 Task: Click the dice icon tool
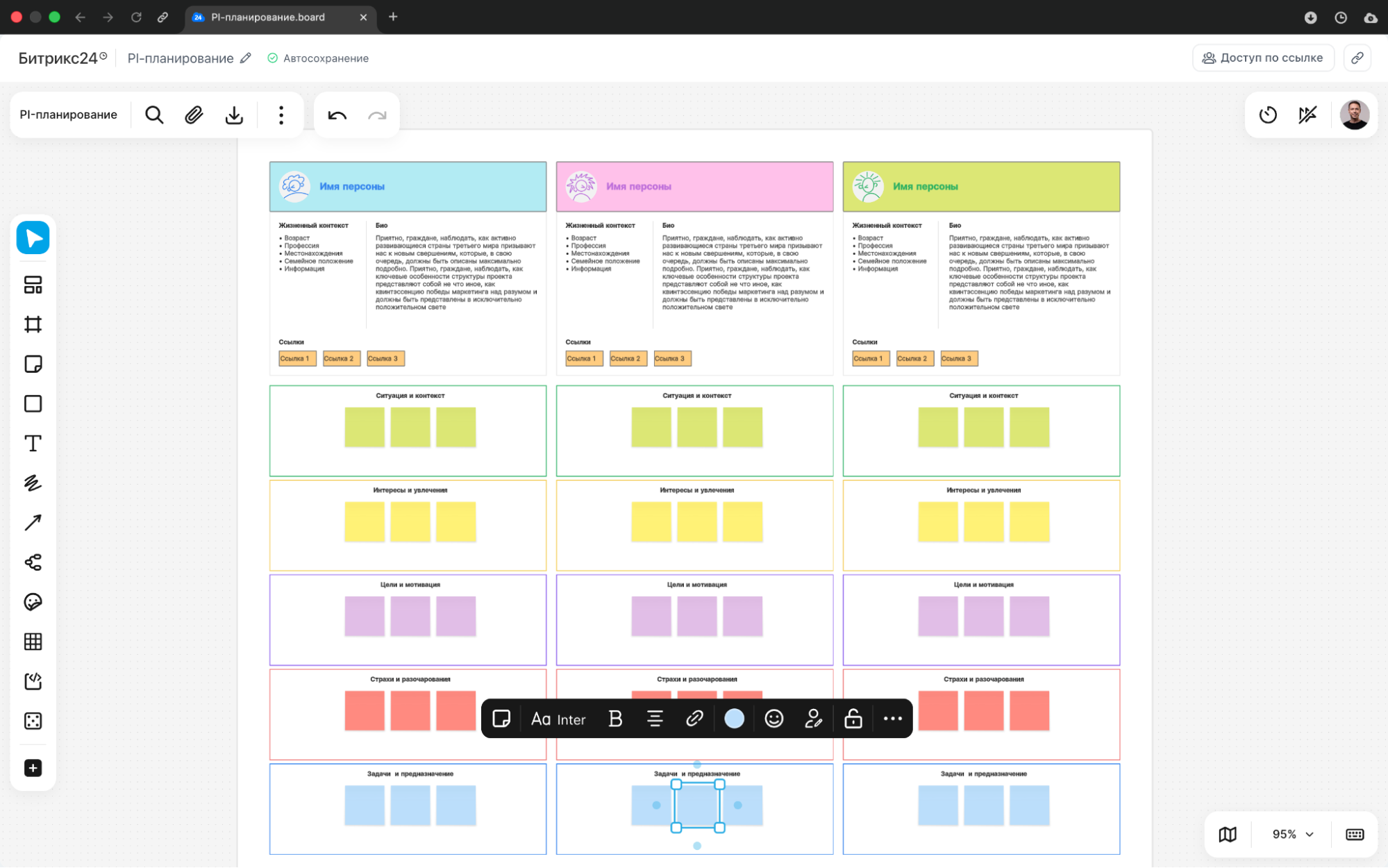click(33, 721)
